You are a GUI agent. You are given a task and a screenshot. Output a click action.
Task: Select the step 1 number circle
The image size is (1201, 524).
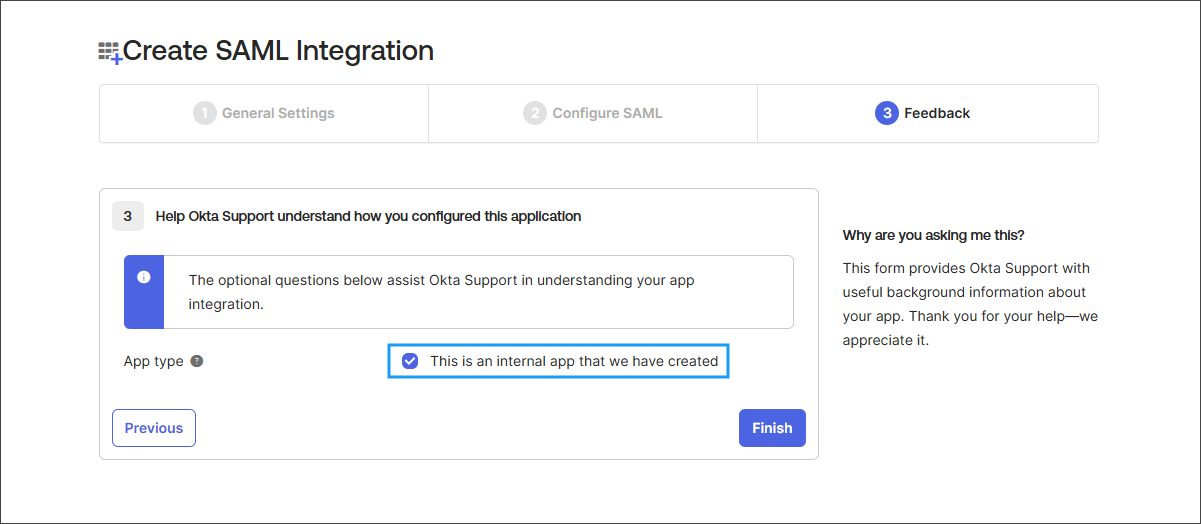point(205,113)
